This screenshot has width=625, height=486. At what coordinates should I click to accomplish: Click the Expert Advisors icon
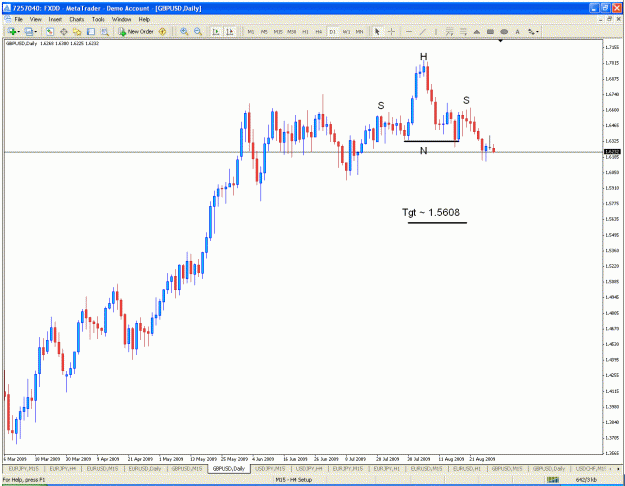pyautogui.click(x=162, y=31)
